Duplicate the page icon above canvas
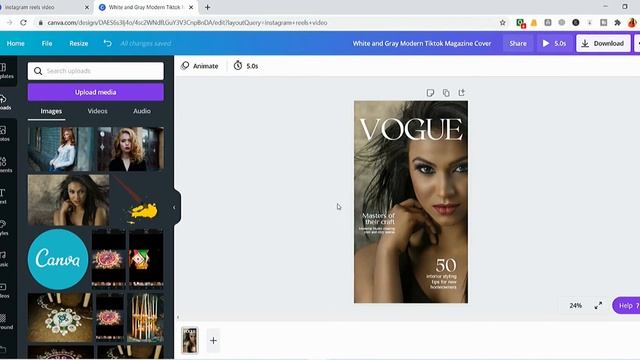The height and width of the screenshot is (360, 640). click(446, 93)
